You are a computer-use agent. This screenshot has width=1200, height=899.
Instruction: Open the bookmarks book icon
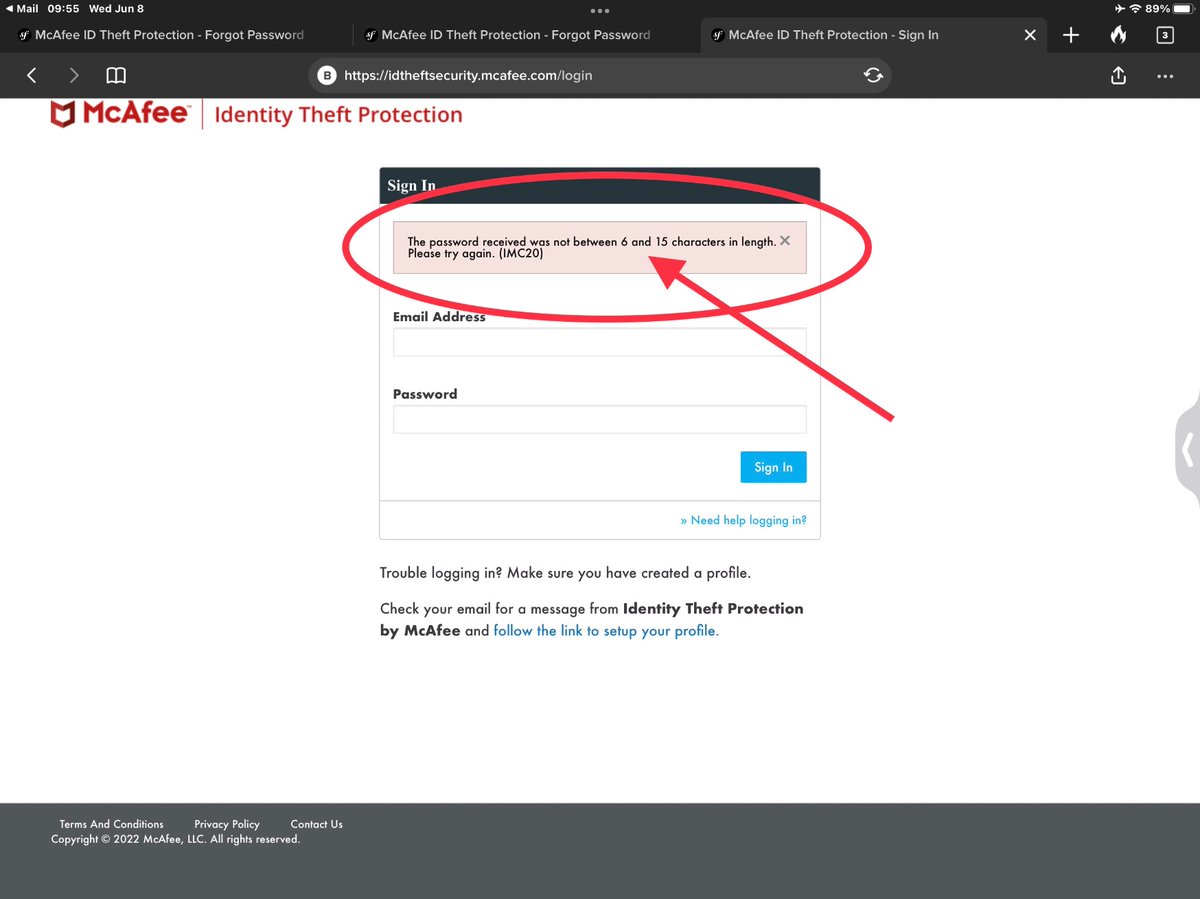116,75
